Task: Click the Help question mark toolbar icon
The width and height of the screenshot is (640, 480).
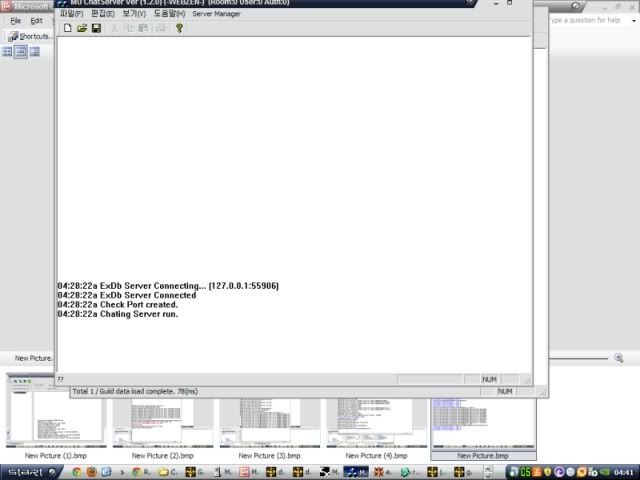Action: 179,28
